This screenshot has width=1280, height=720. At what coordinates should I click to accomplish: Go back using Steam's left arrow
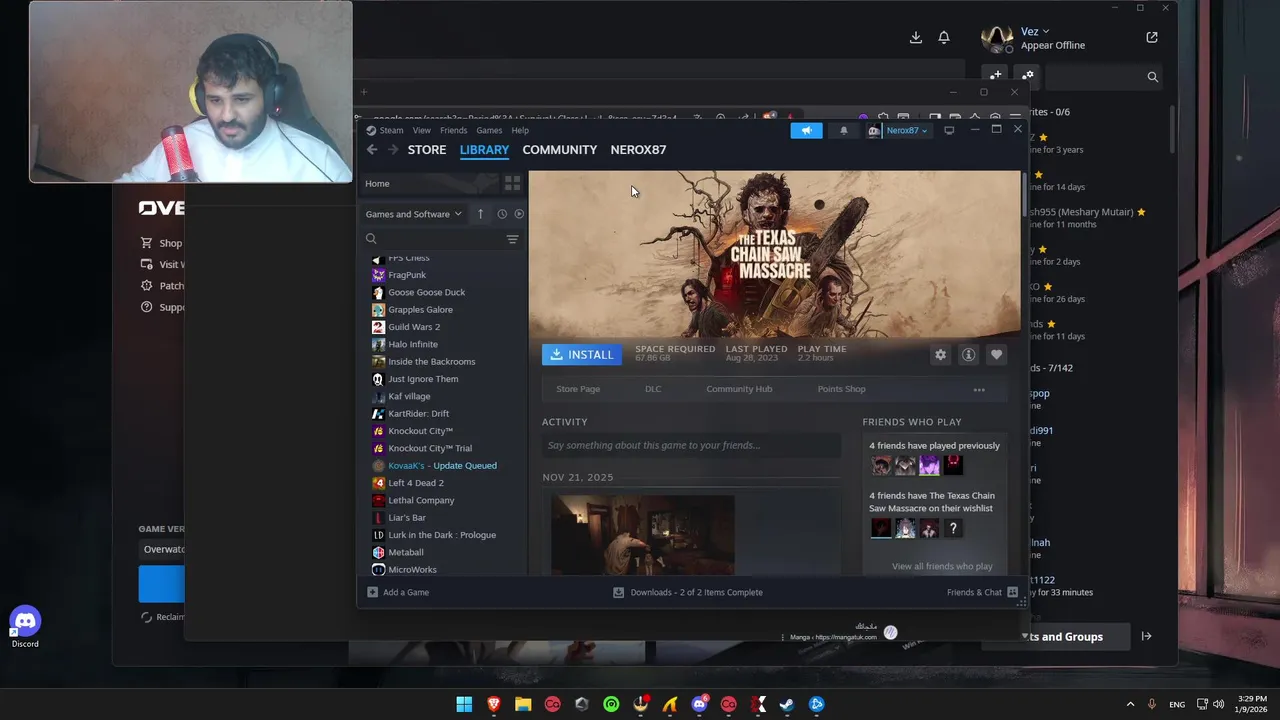[372, 149]
